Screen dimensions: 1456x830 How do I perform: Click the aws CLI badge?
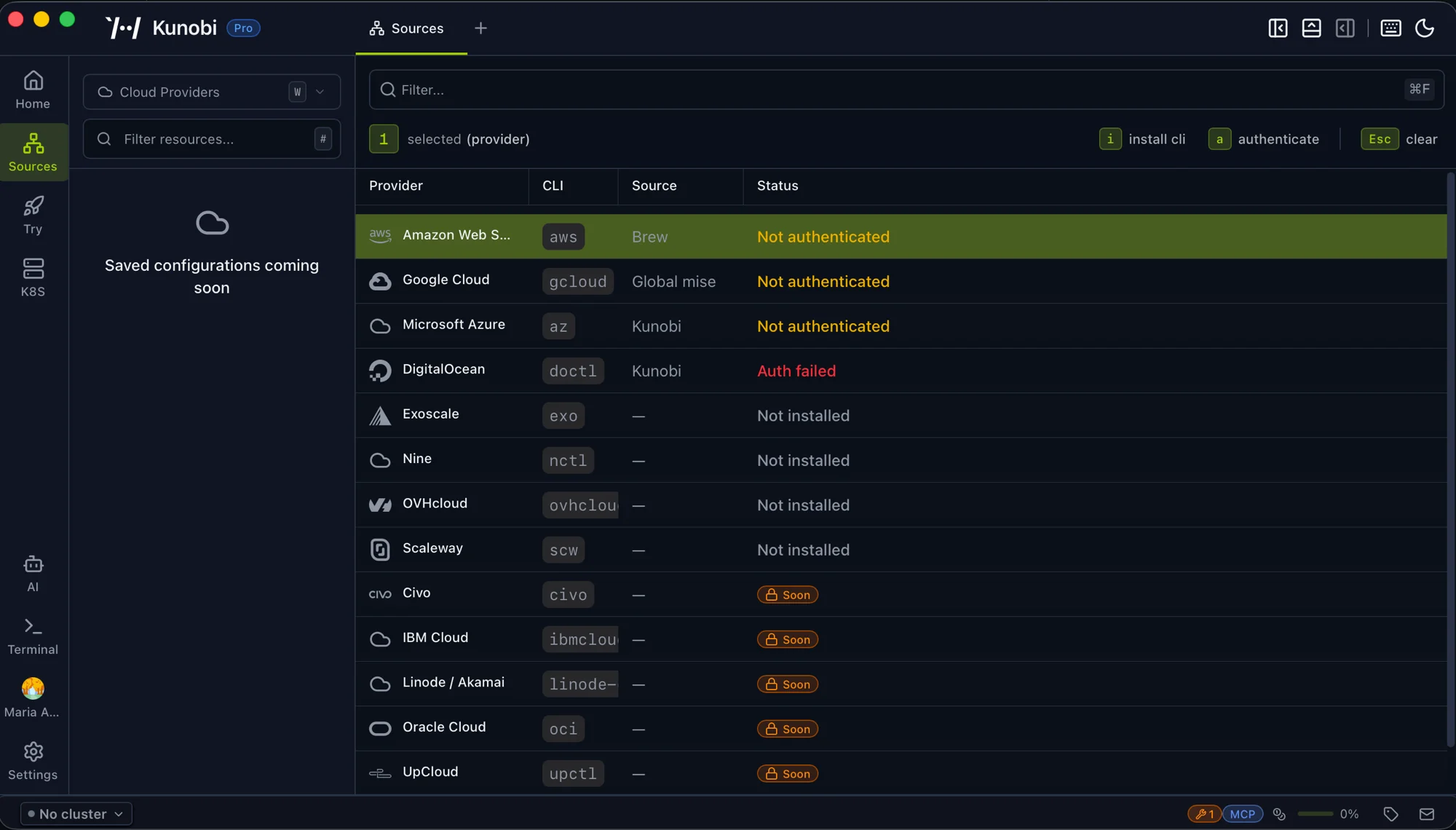tap(563, 237)
